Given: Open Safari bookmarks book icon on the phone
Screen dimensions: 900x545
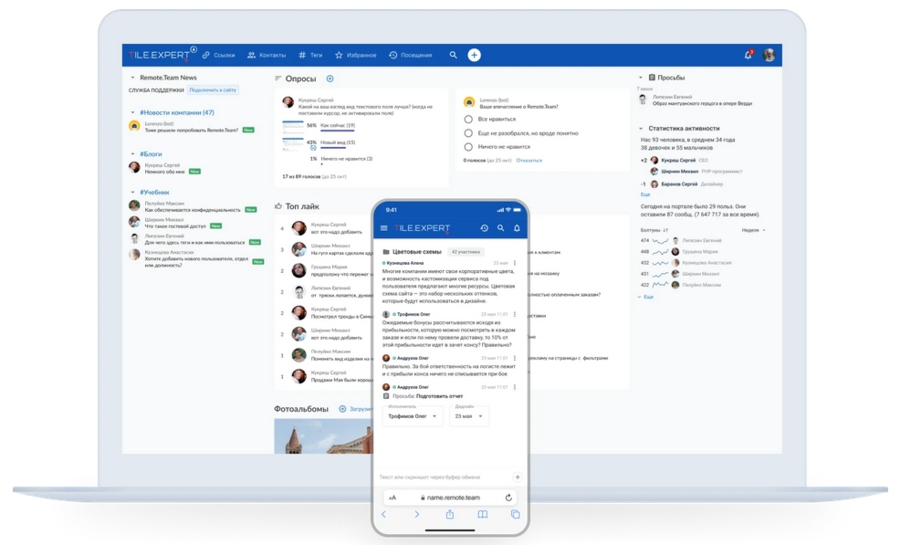Looking at the screenshot, I should [x=482, y=515].
